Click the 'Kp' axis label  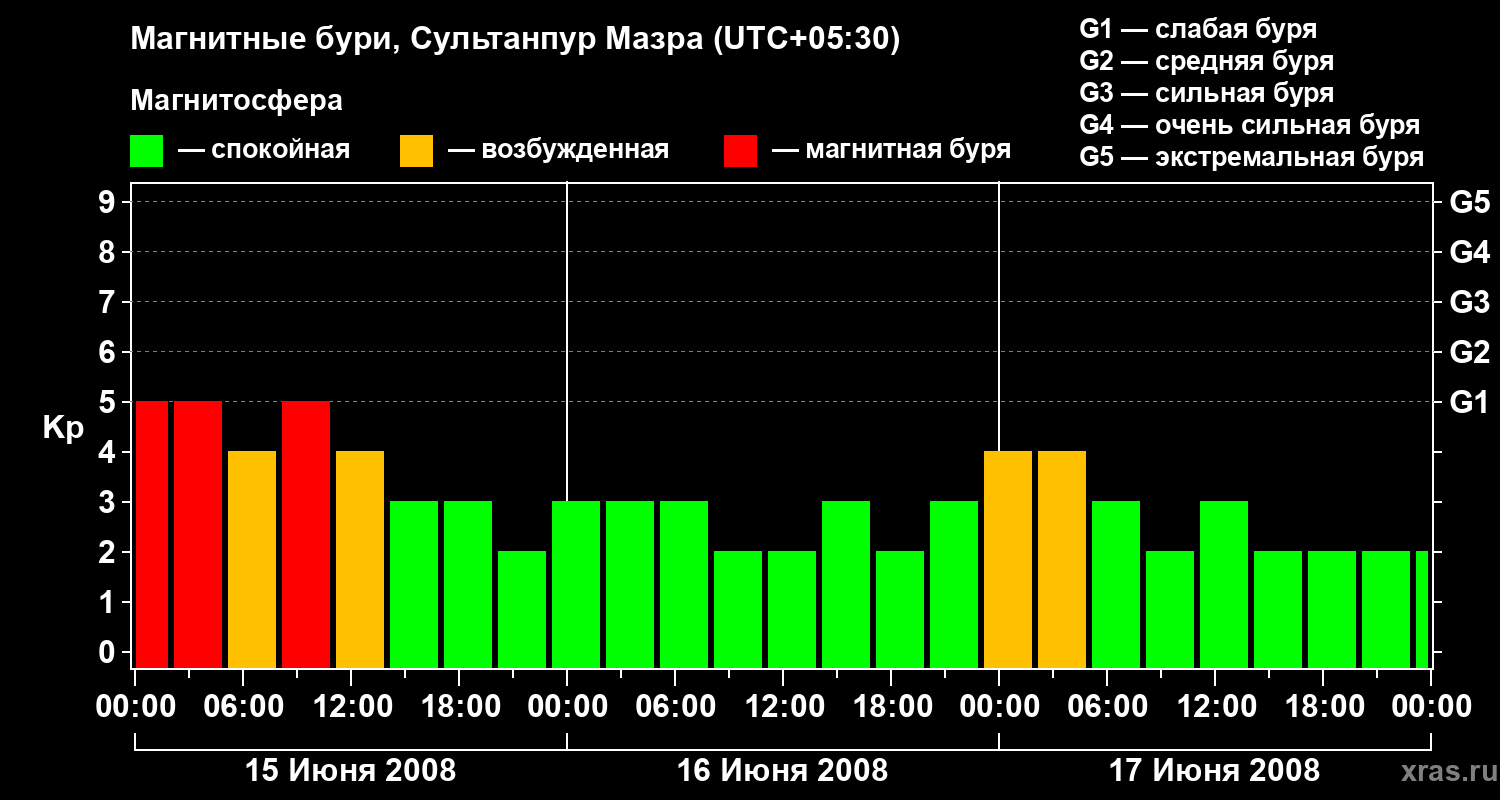click(63, 429)
